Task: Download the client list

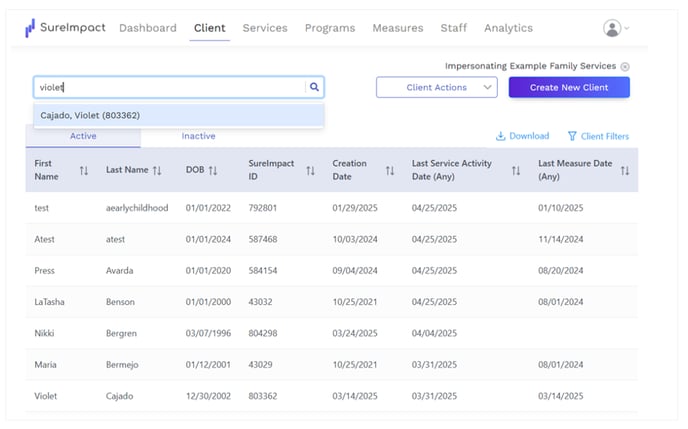Action: (x=523, y=136)
